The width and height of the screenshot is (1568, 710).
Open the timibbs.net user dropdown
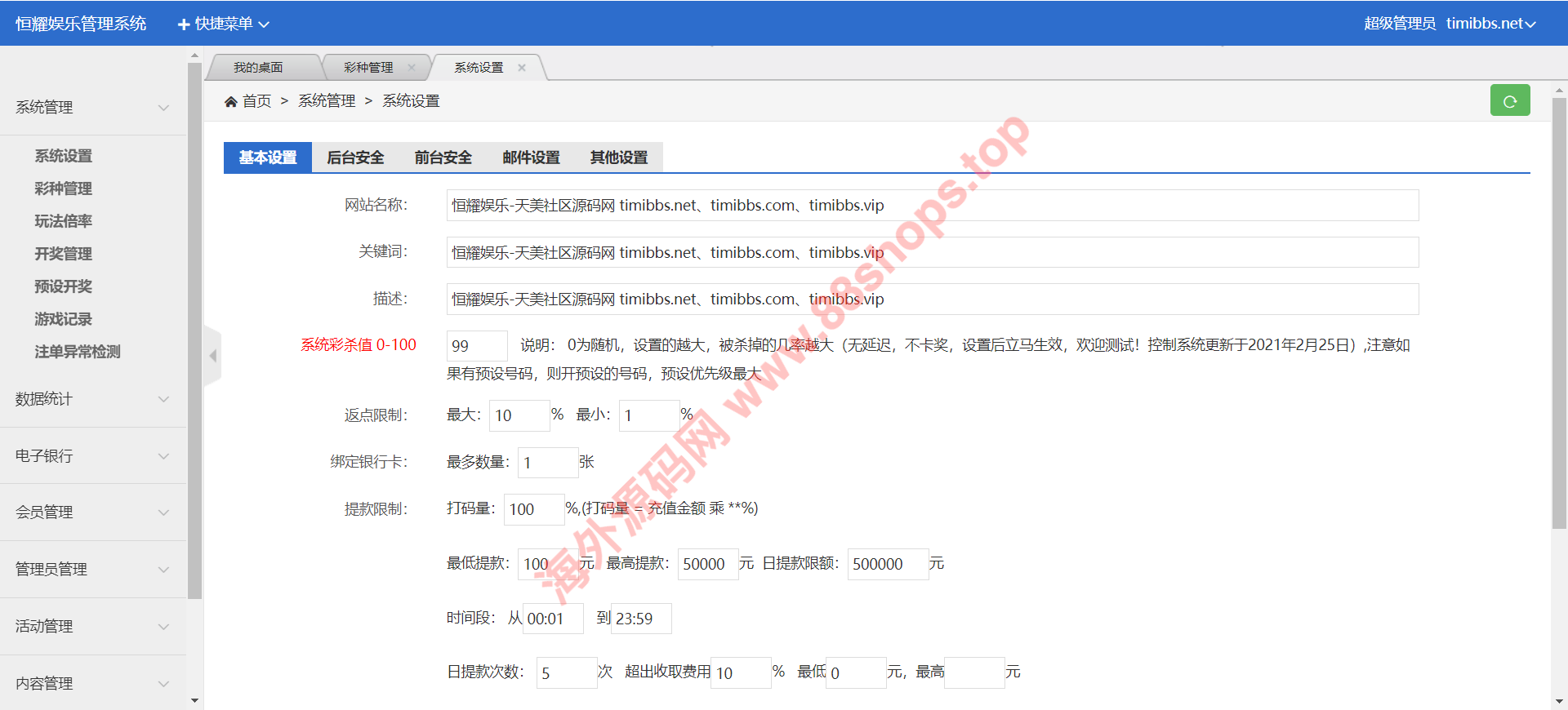[1490, 24]
